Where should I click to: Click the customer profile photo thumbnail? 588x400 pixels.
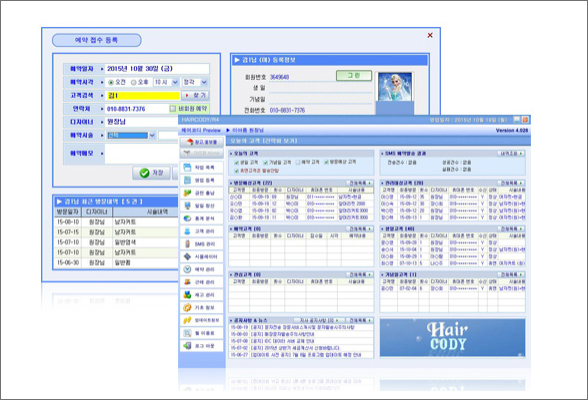click(395, 87)
